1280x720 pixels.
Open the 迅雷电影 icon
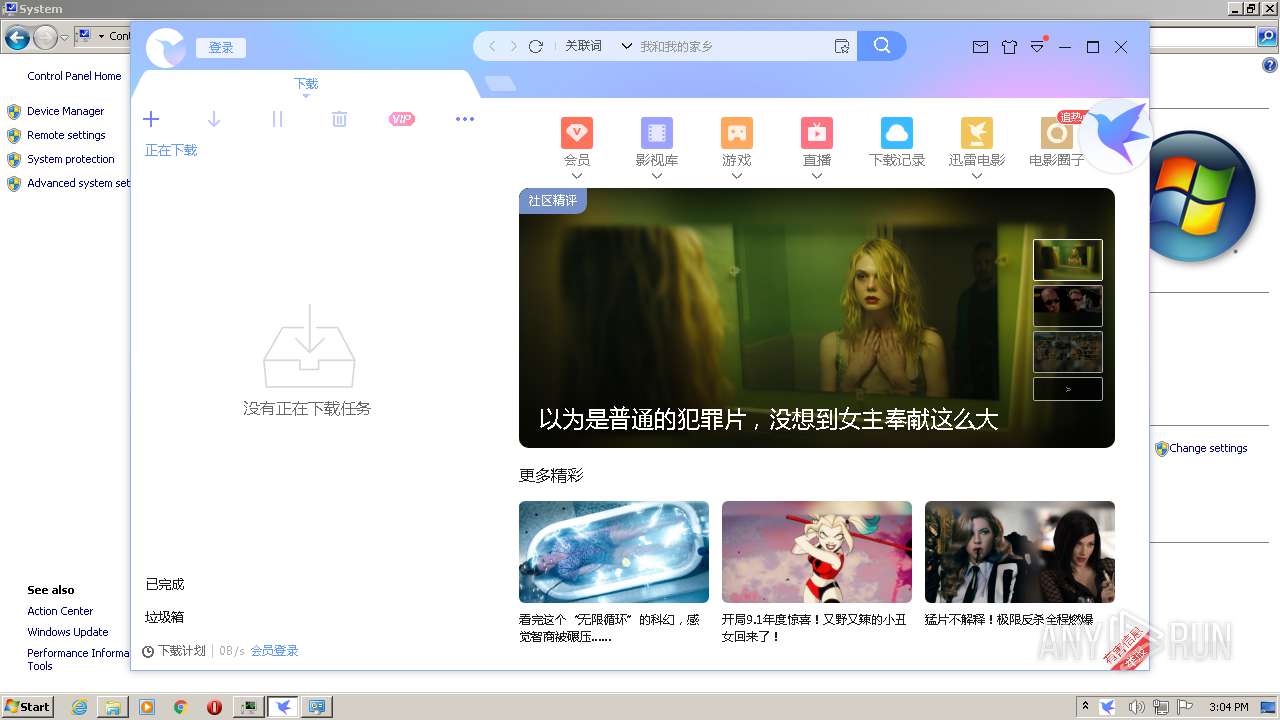pyautogui.click(x=977, y=133)
